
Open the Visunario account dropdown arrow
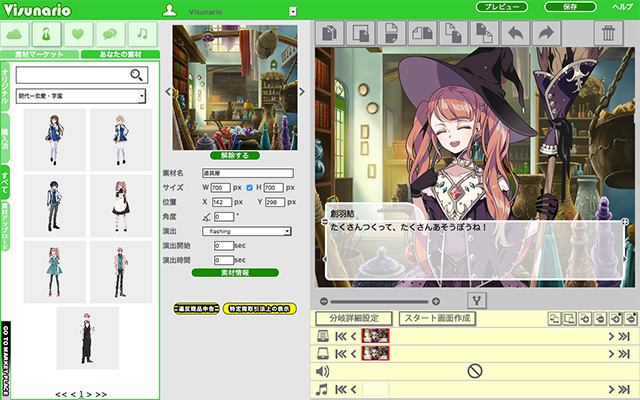(x=292, y=11)
